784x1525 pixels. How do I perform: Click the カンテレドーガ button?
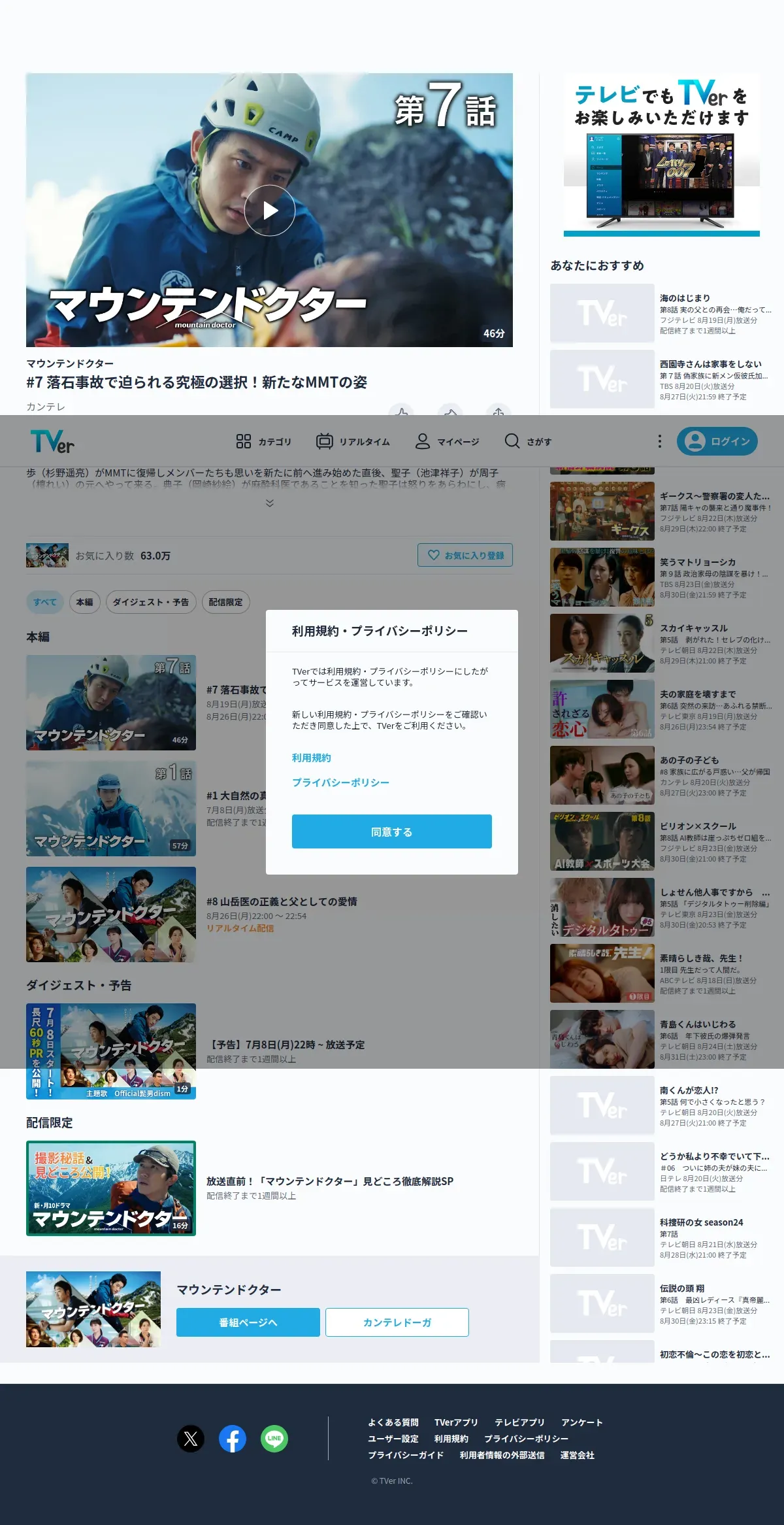[397, 1322]
